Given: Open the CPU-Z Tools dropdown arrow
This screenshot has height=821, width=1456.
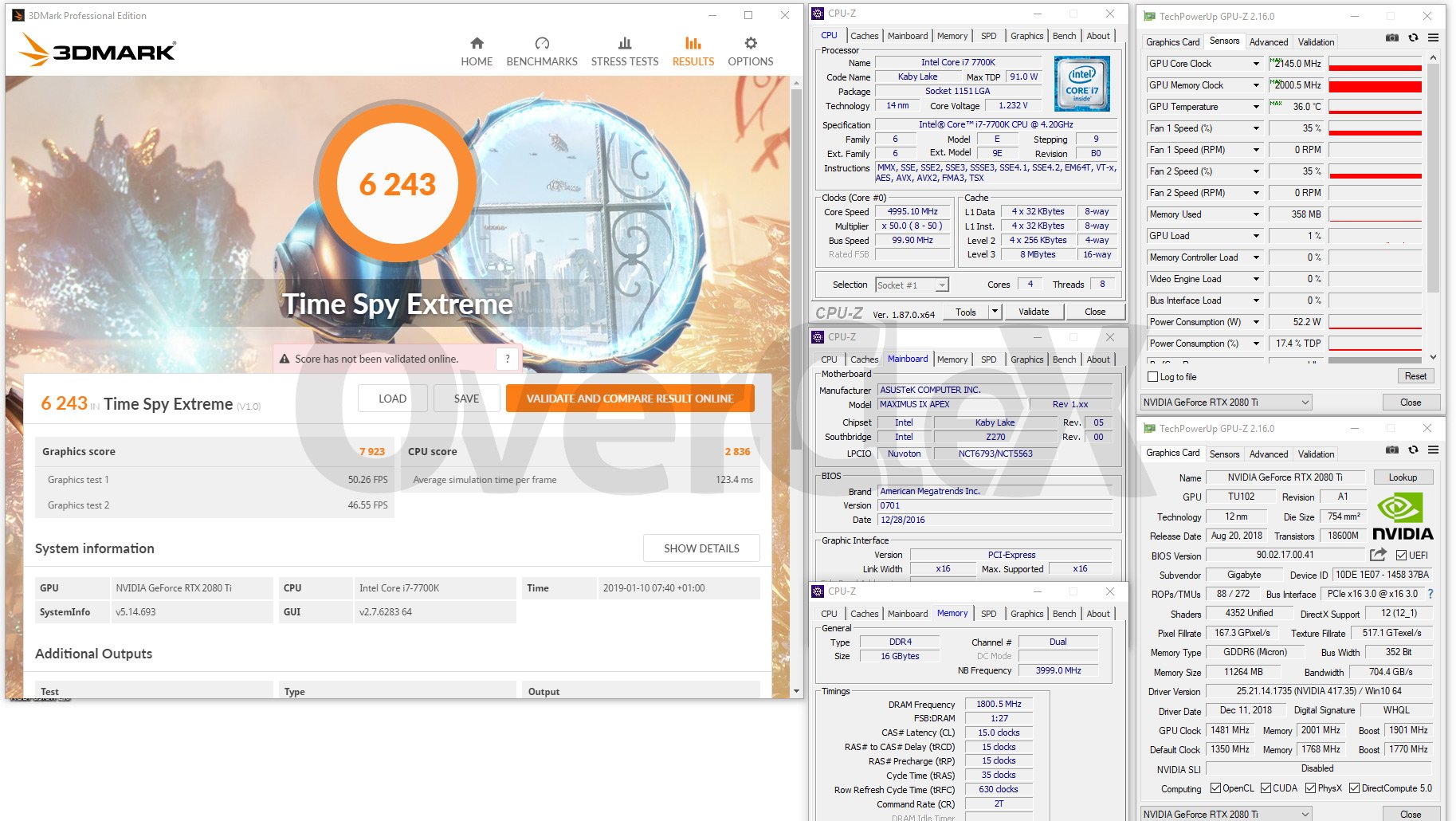Looking at the screenshot, I should [995, 312].
